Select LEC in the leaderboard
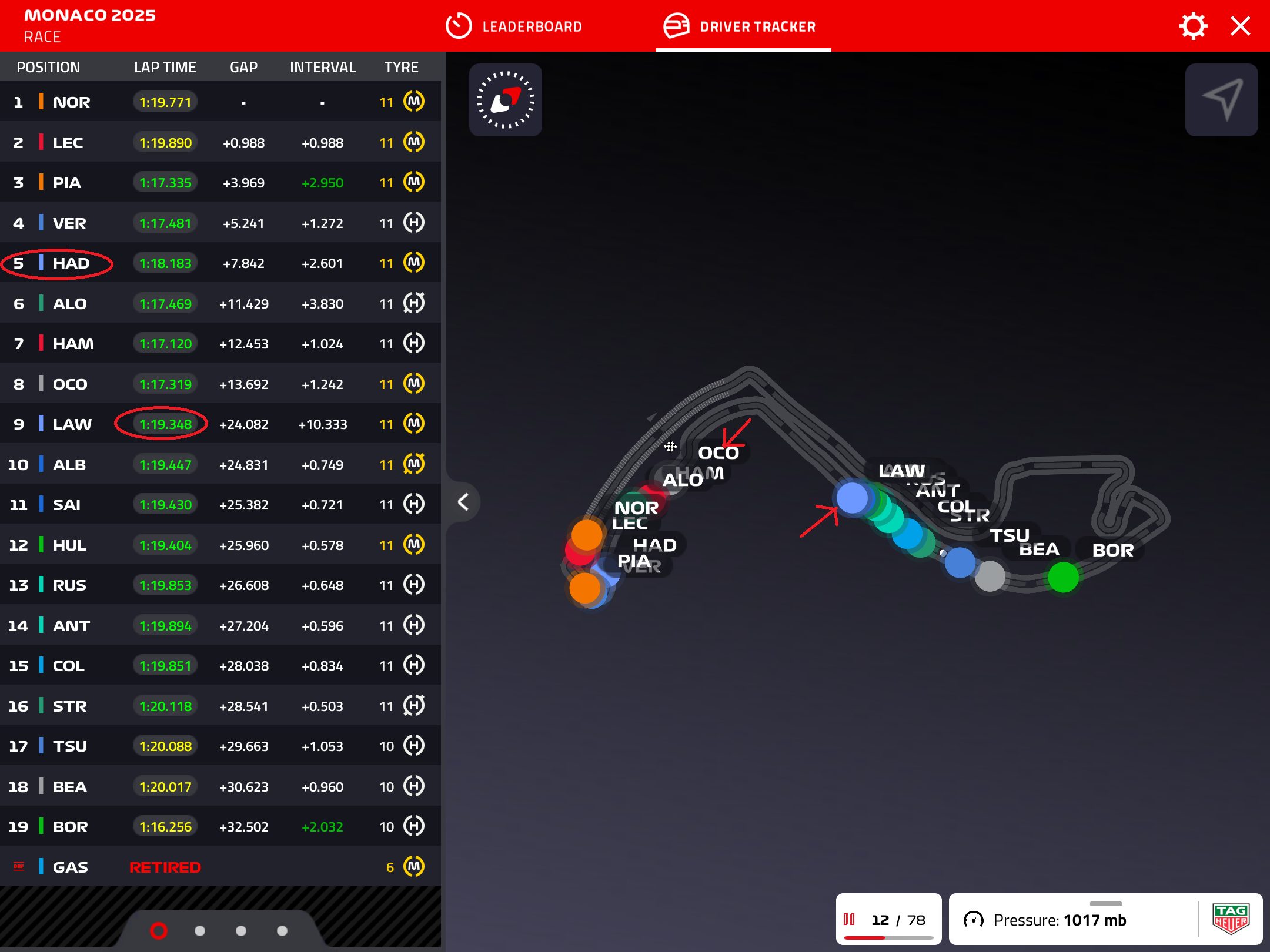 (x=220, y=142)
